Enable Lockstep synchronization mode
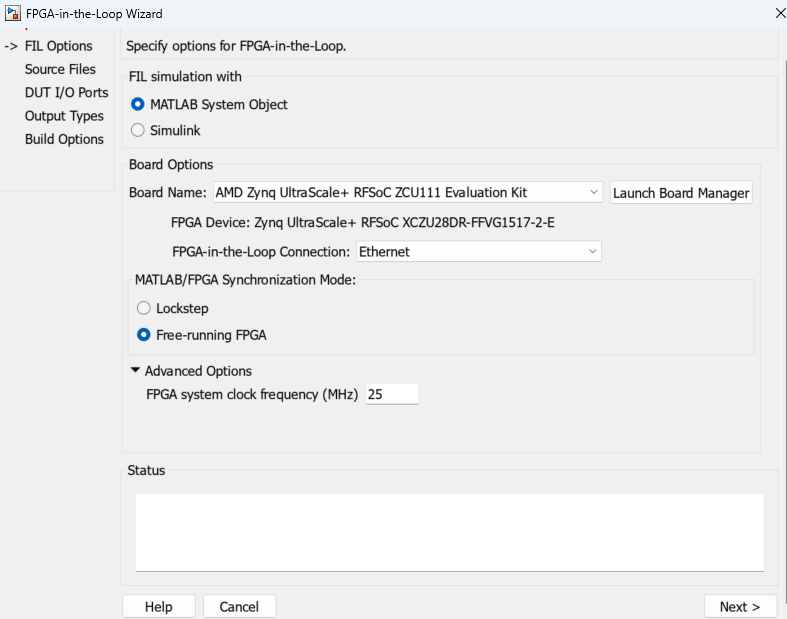787x619 pixels. (x=144, y=309)
